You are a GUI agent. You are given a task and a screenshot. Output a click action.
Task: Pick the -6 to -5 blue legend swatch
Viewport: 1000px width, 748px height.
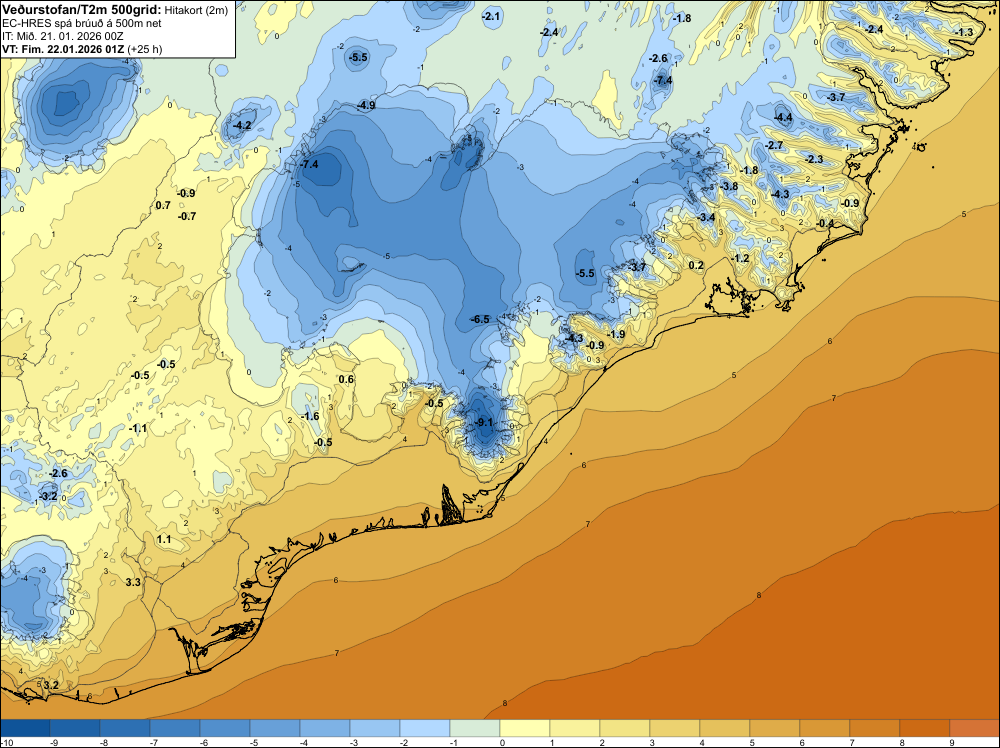tap(225, 728)
